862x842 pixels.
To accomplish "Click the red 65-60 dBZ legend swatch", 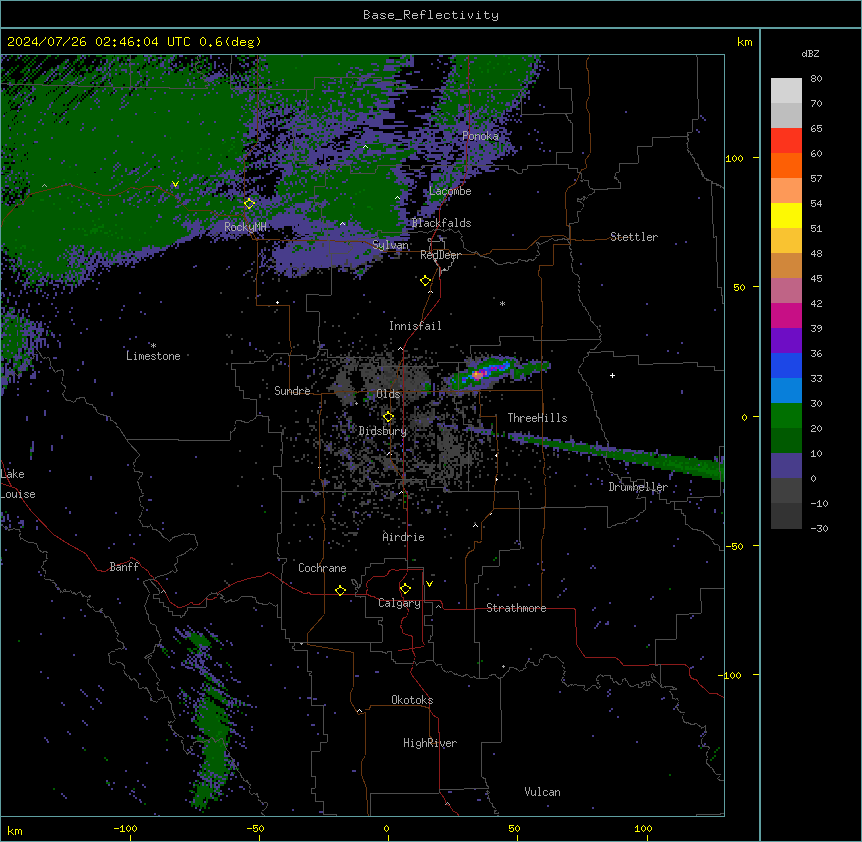I will 786,141.
